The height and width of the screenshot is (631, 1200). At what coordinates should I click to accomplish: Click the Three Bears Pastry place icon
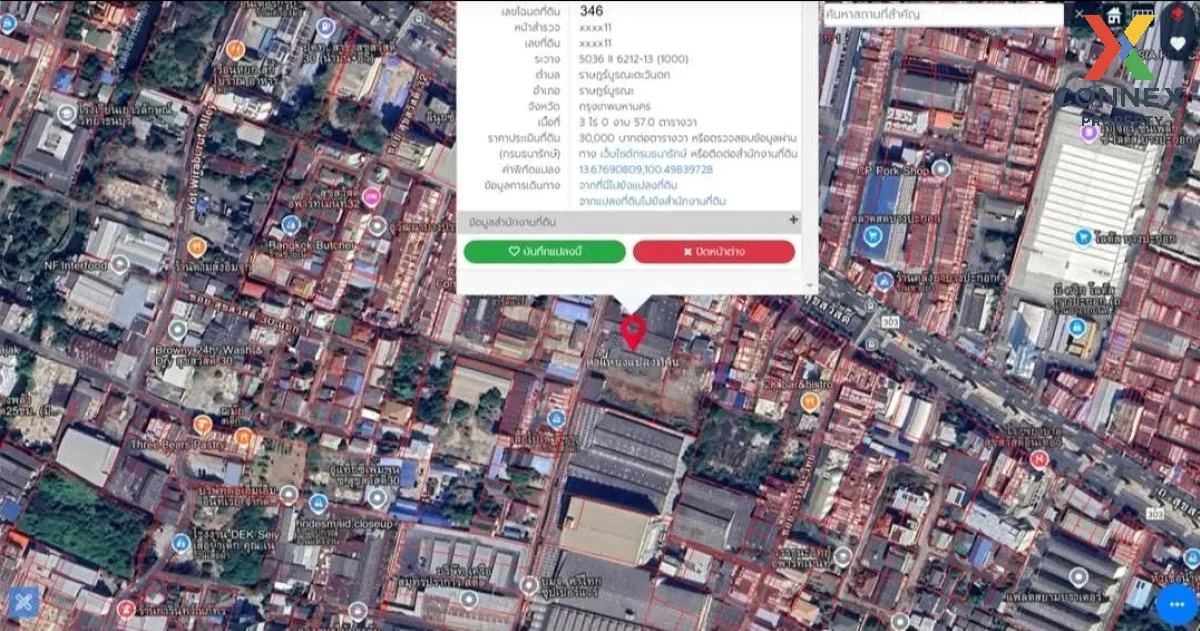pyautogui.click(x=203, y=424)
